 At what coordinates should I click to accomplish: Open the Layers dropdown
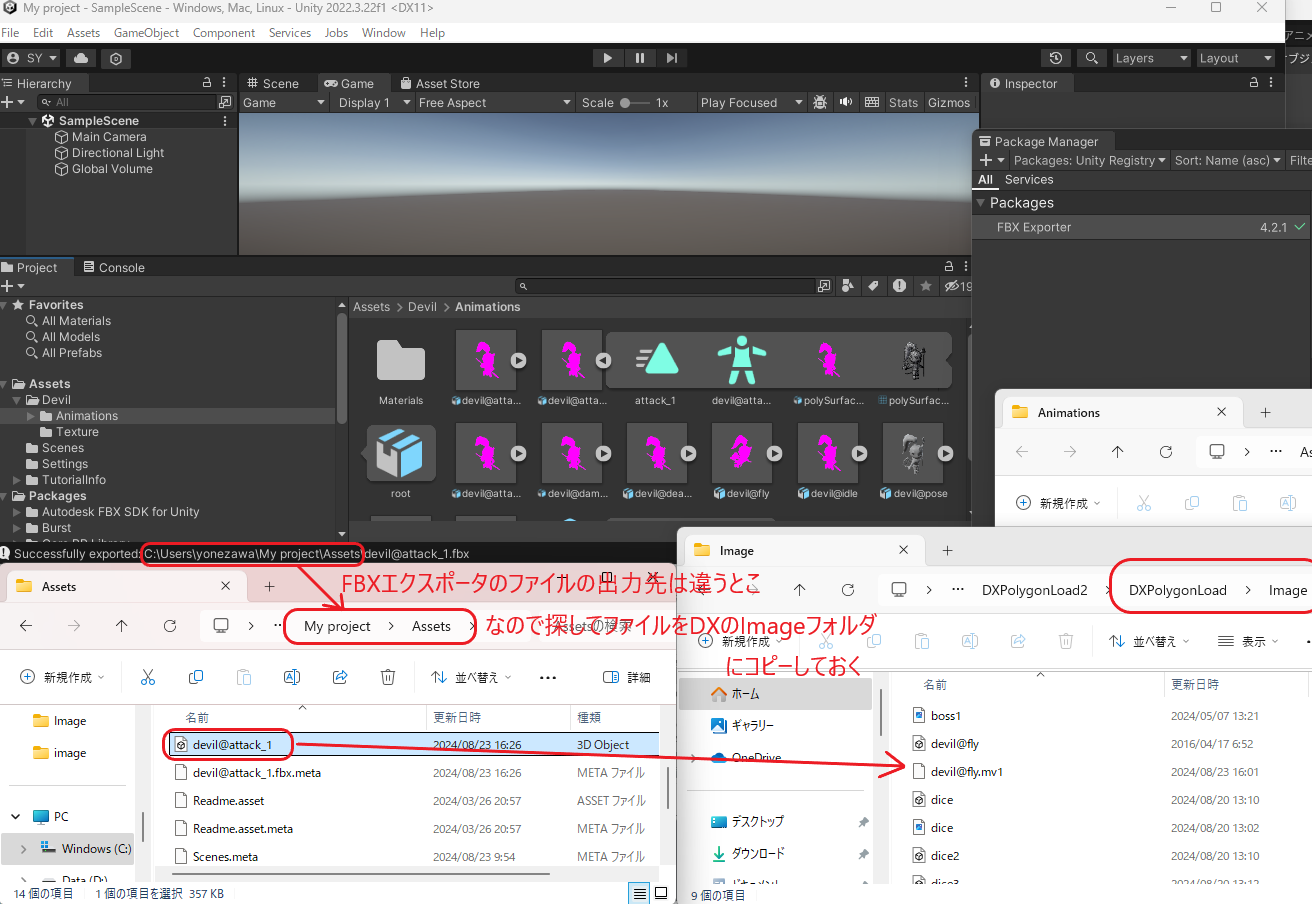1152,58
